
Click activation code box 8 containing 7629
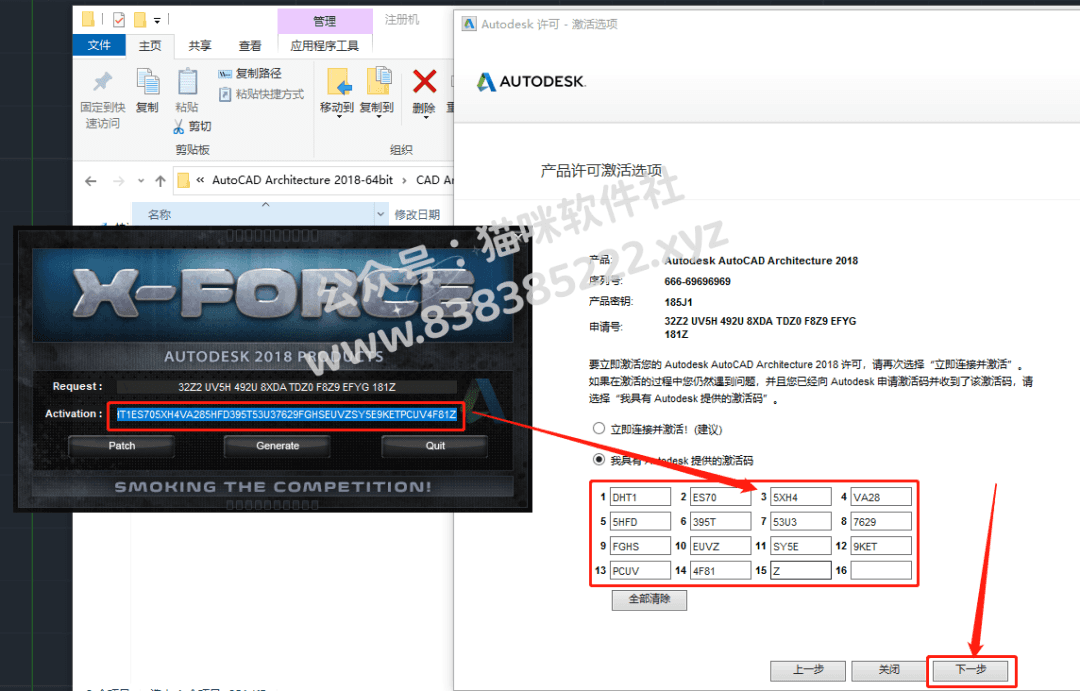click(x=881, y=522)
